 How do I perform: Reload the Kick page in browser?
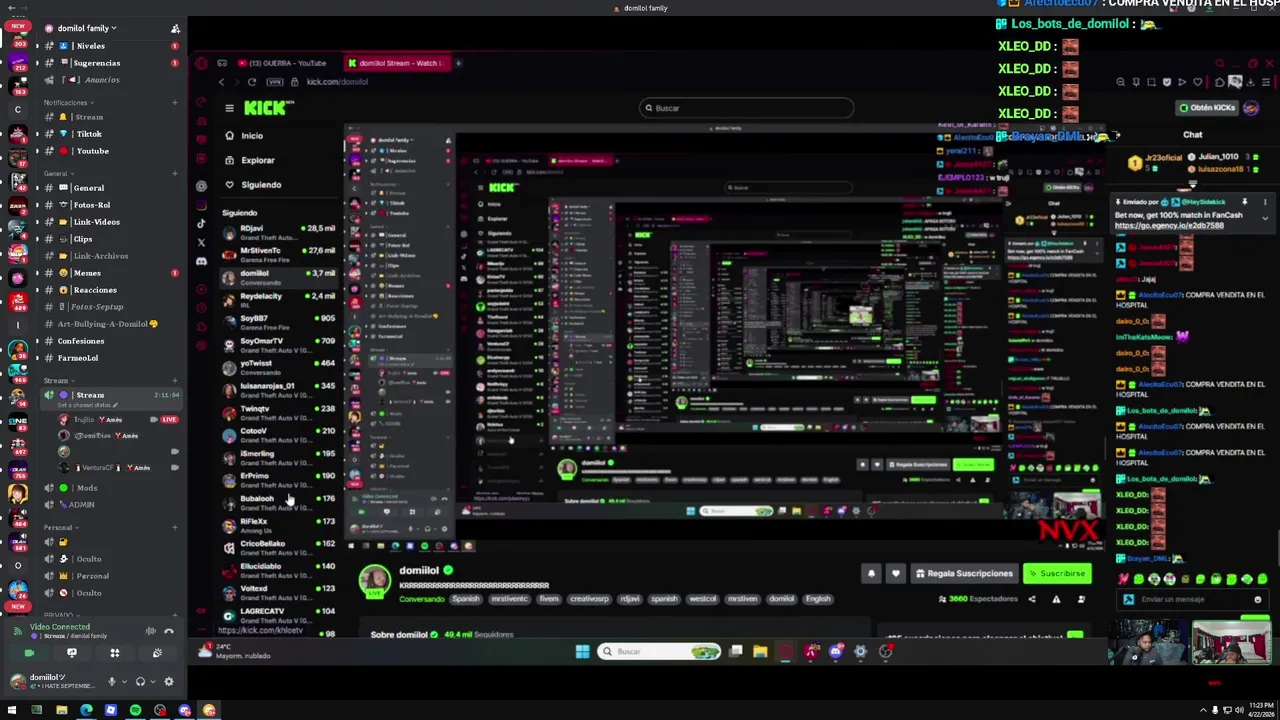252,82
